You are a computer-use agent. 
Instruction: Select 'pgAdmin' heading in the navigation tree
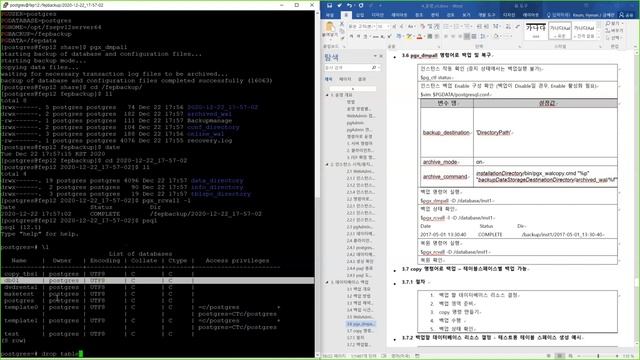coord(356,123)
